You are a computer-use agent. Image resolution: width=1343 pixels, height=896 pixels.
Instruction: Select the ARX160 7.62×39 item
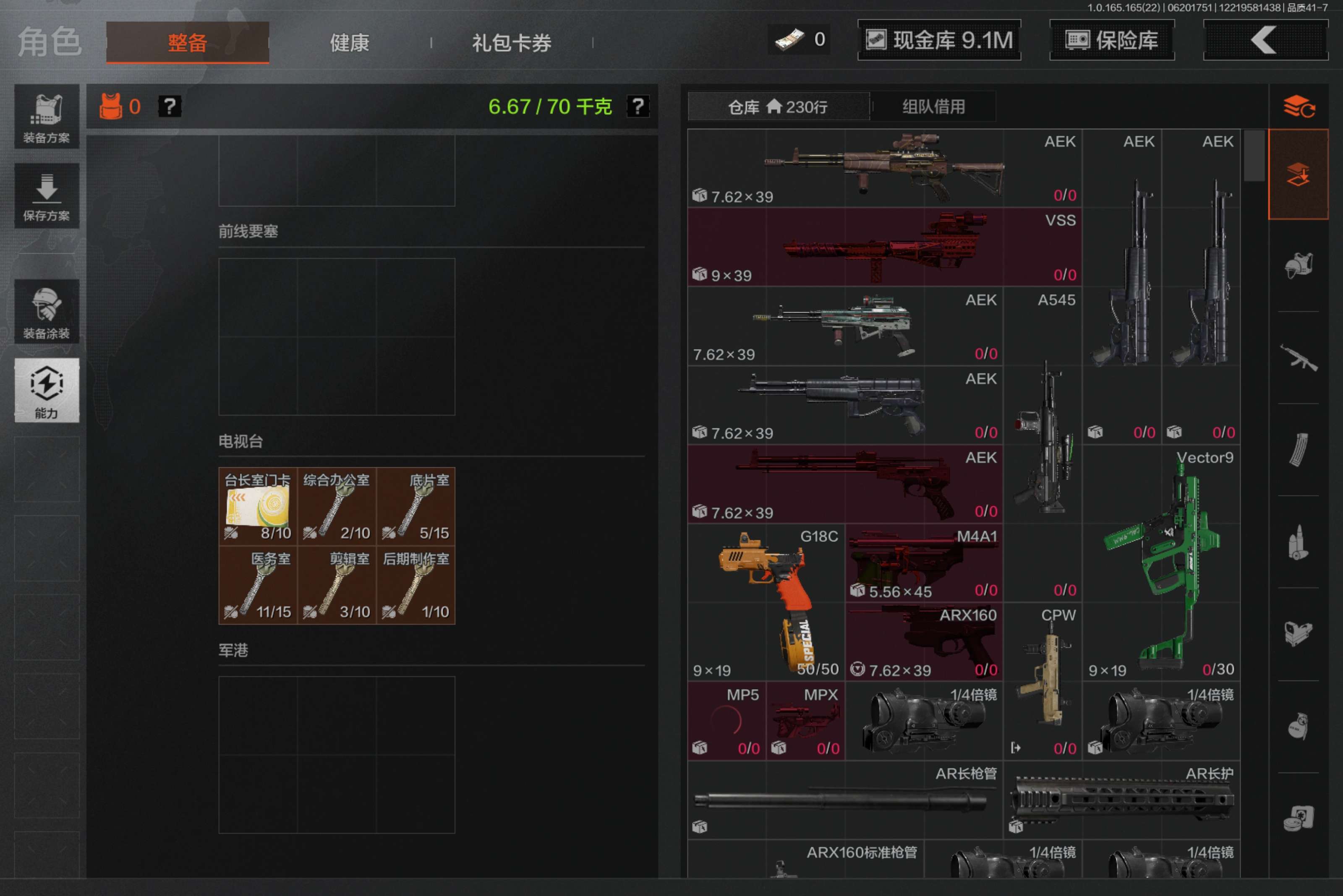924,642
